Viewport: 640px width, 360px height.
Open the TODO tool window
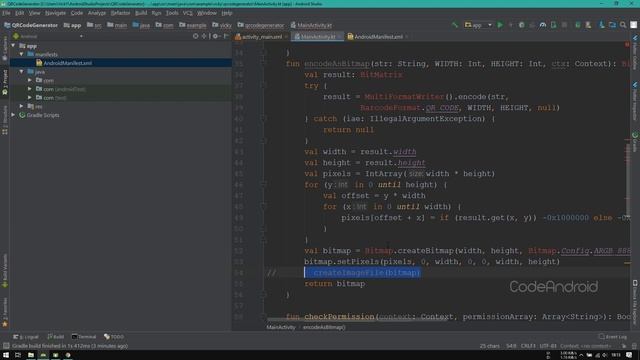pos(114,337)
